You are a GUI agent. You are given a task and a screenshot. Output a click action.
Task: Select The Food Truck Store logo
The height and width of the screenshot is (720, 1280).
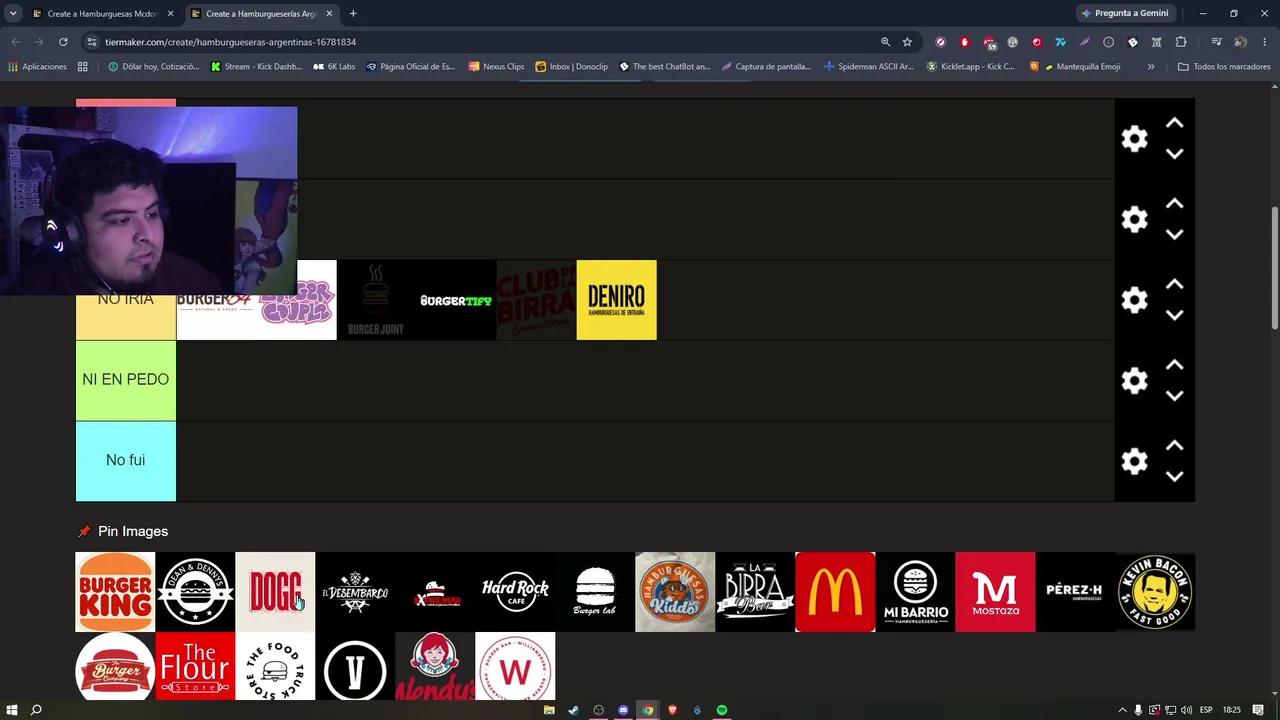tap(275, 666)
